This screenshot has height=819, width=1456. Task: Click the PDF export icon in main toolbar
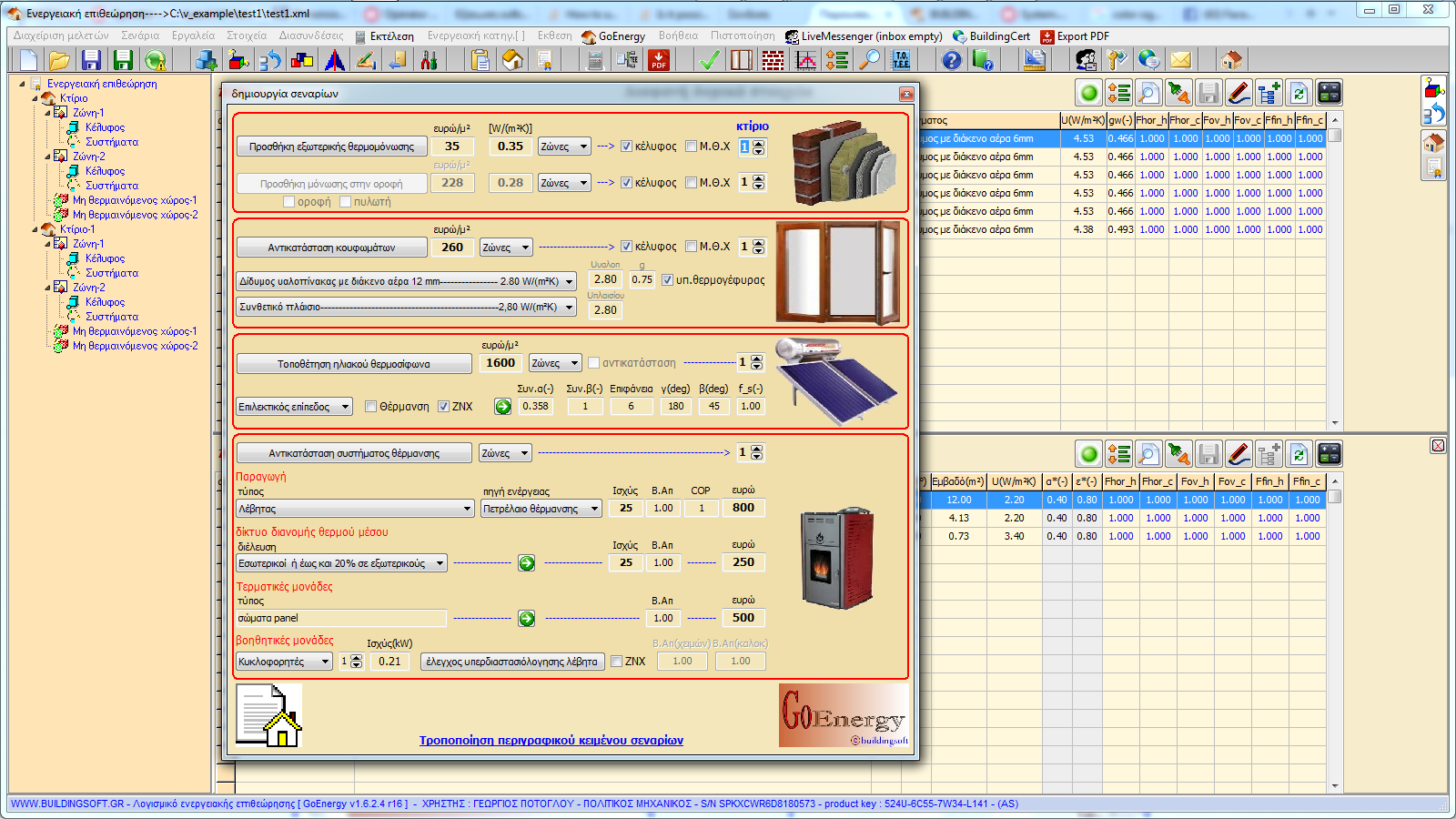click(659, 60)
